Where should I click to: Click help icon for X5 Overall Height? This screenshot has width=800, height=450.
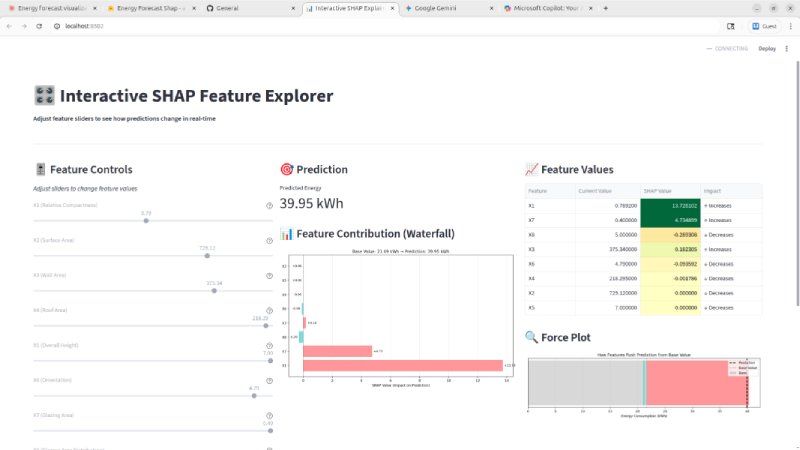click(x=269, y=346)
